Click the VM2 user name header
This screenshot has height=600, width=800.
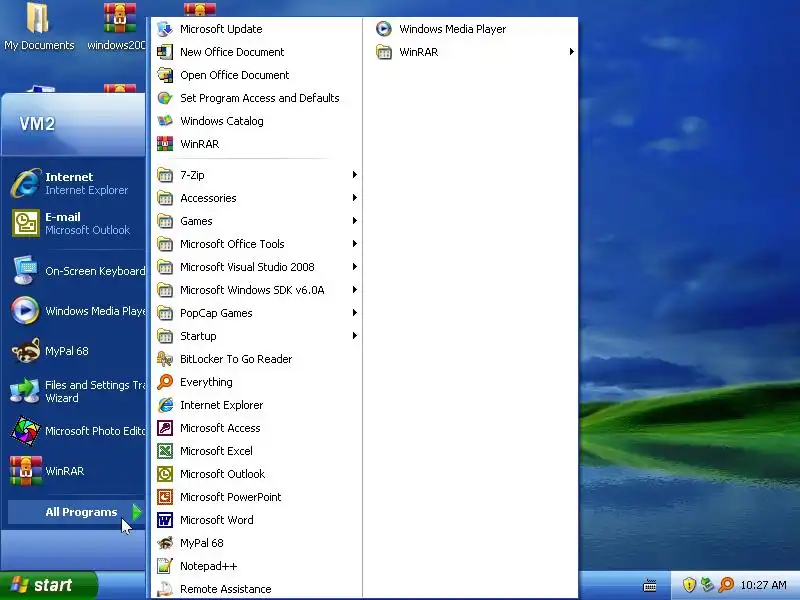pyautogui.click(x=37, y=124)
